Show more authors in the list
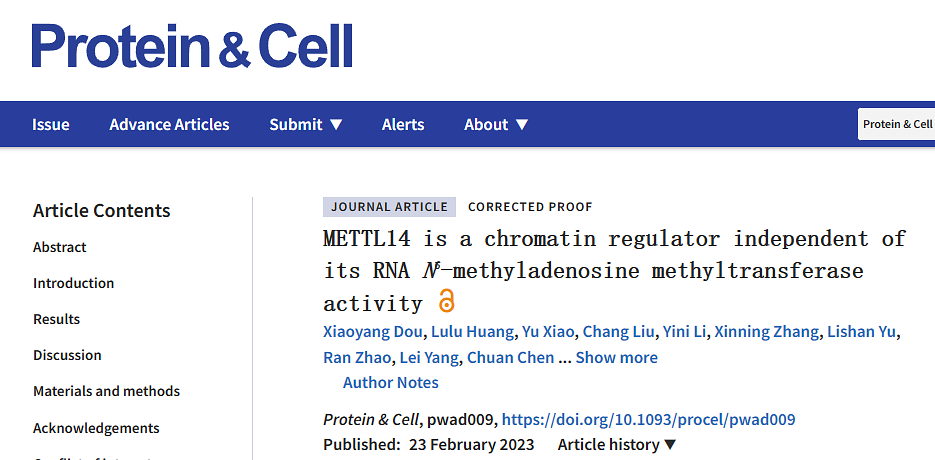 click(616, 357)
